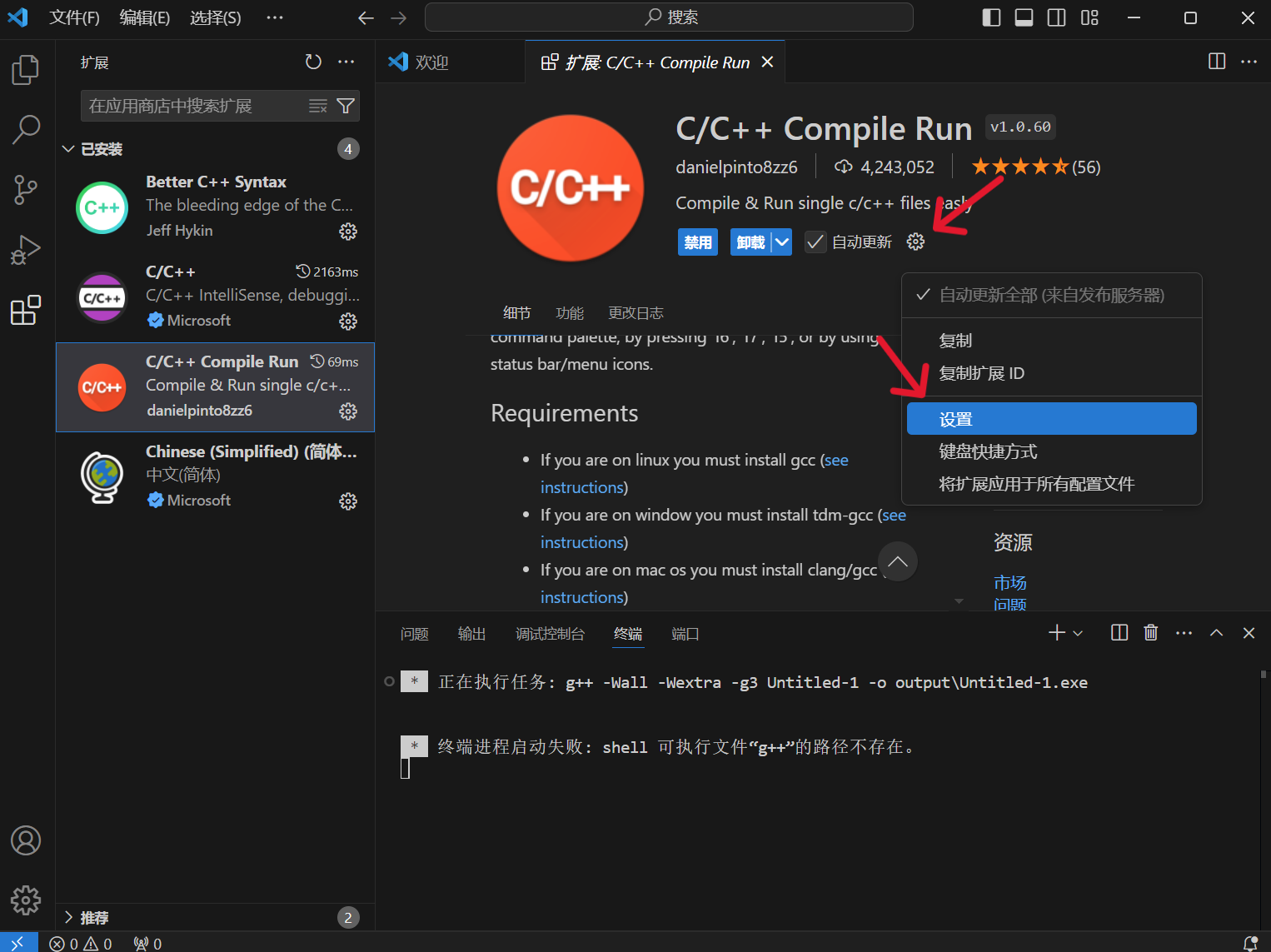
Task: Open the Accounts icon in activity bar
Action: 26,840
